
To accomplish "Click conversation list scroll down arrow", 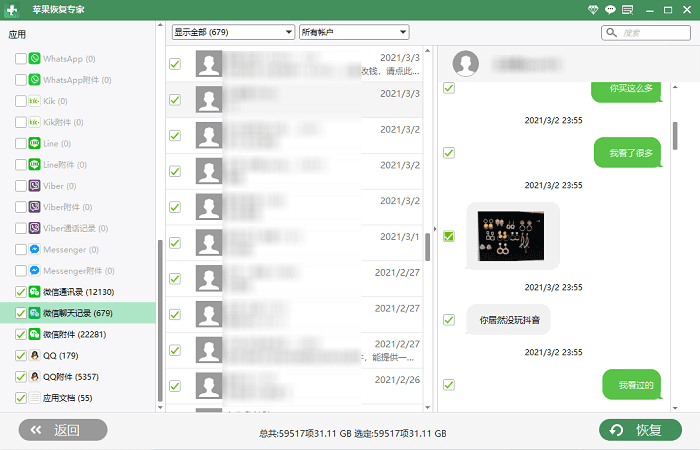I will 427,407.
